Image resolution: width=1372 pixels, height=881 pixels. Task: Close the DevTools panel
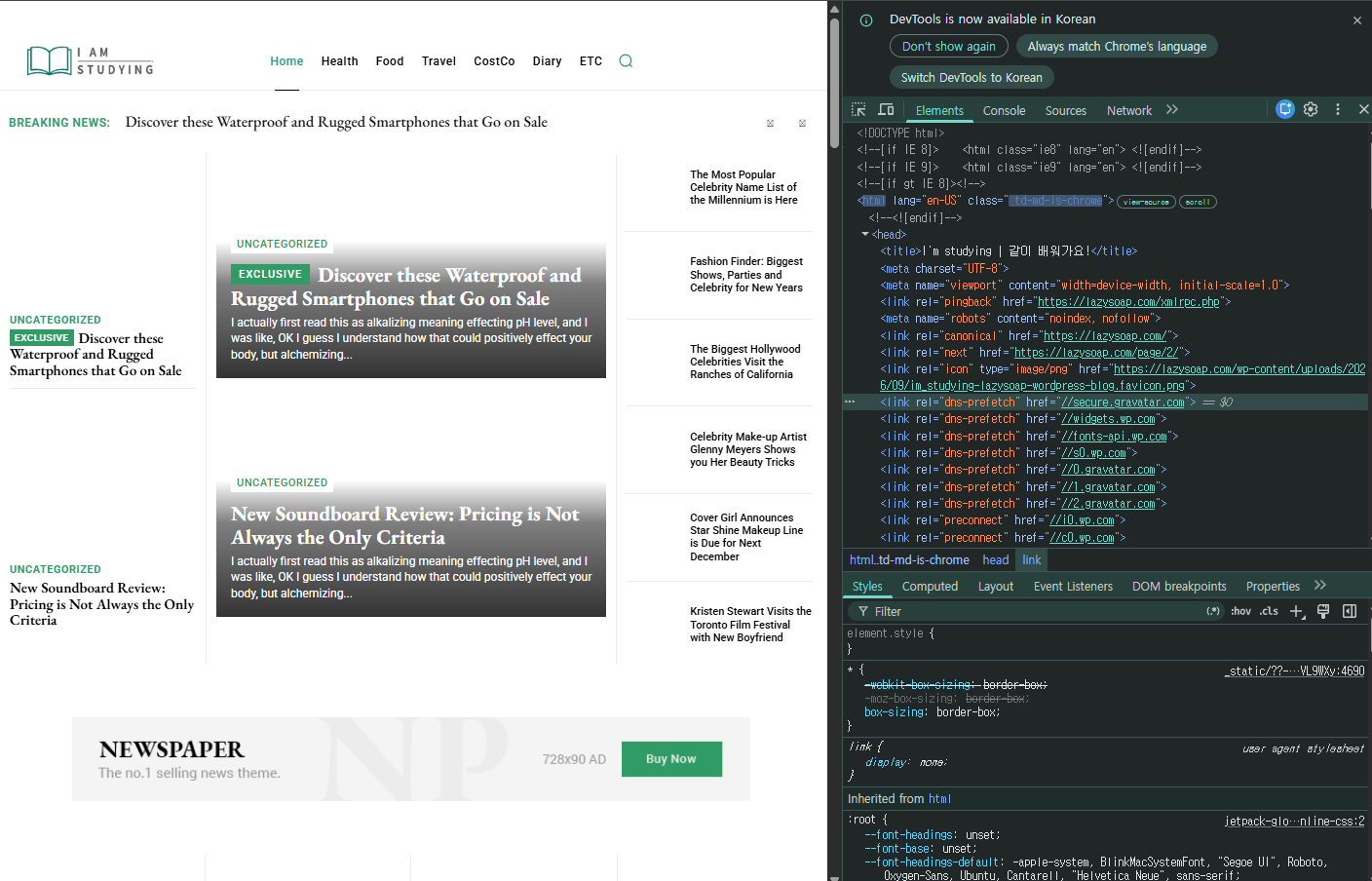[x=1363, y=109]
